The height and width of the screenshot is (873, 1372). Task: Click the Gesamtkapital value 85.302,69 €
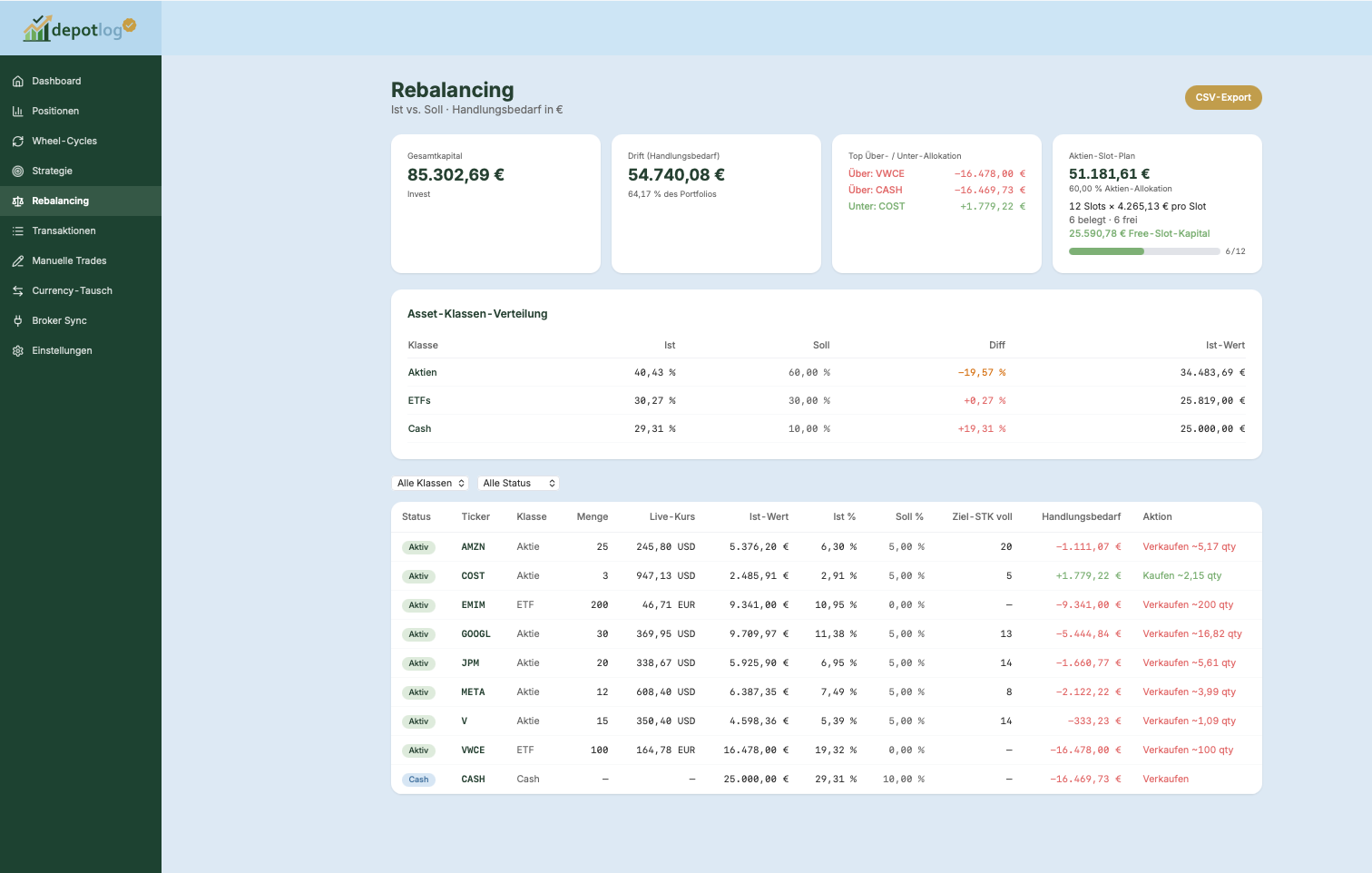(x=456, y=175)
